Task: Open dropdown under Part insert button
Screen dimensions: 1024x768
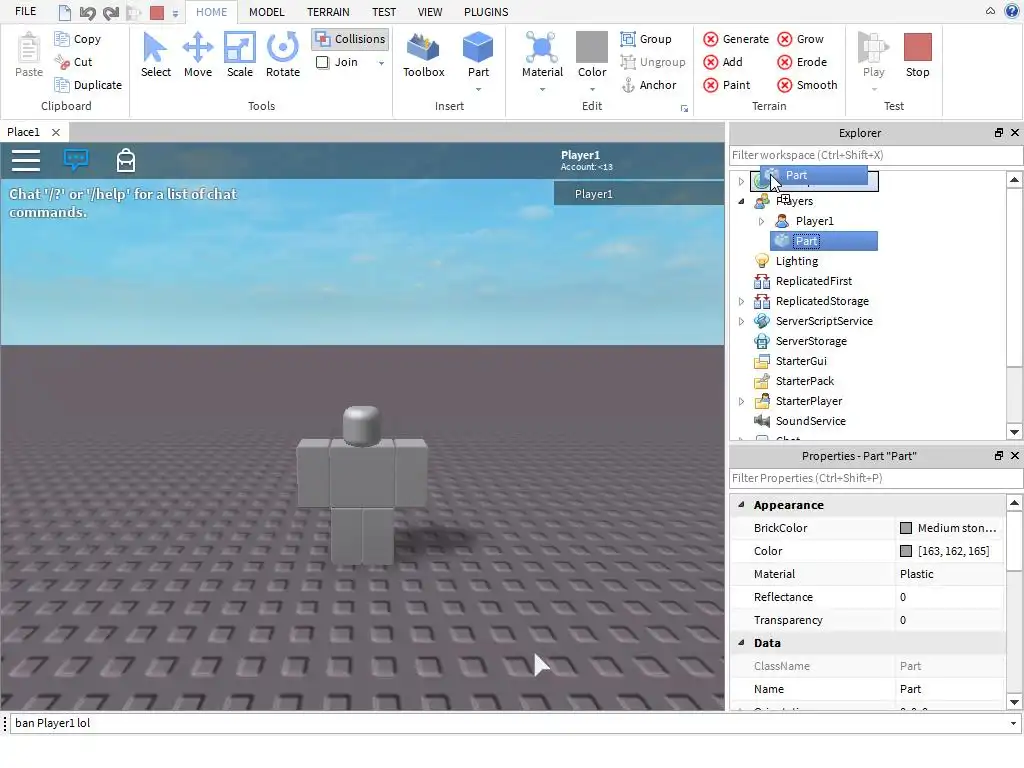Action: tap(478, 89)
